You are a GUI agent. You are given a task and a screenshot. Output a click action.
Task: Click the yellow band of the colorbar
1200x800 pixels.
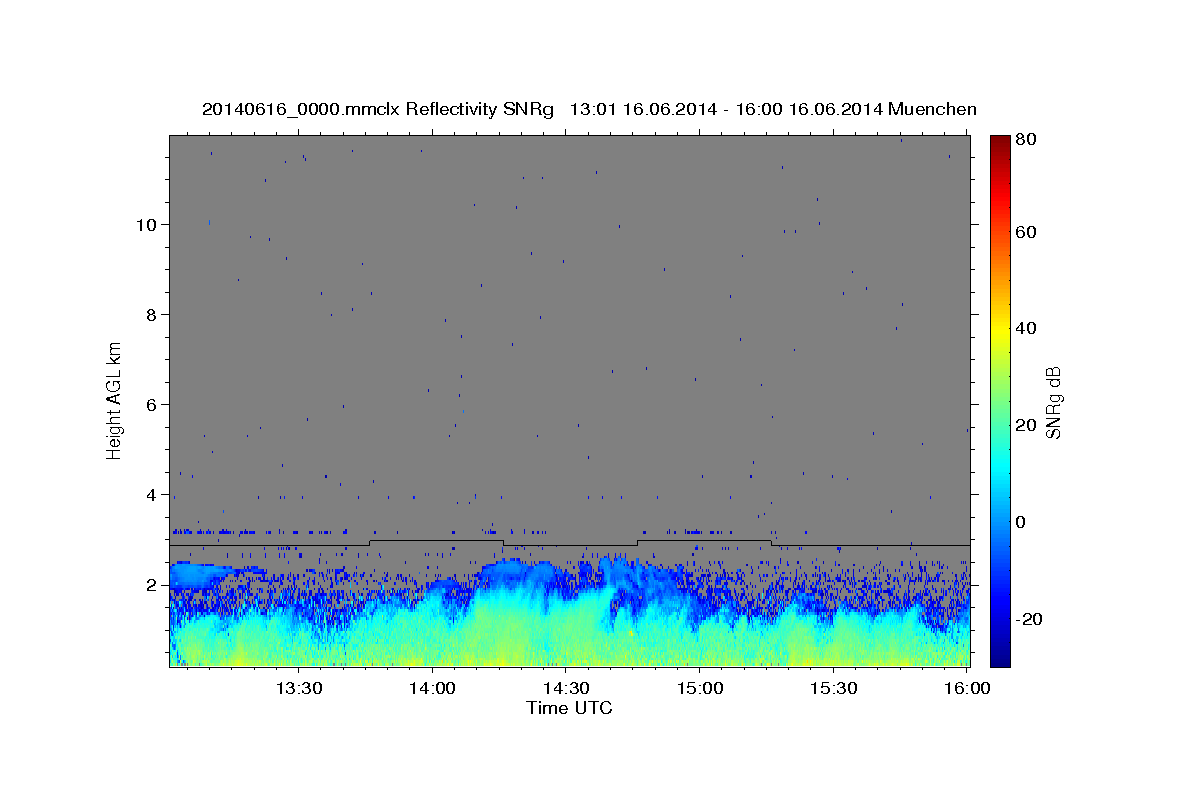pyautogui.click(x=1000, y=335)
